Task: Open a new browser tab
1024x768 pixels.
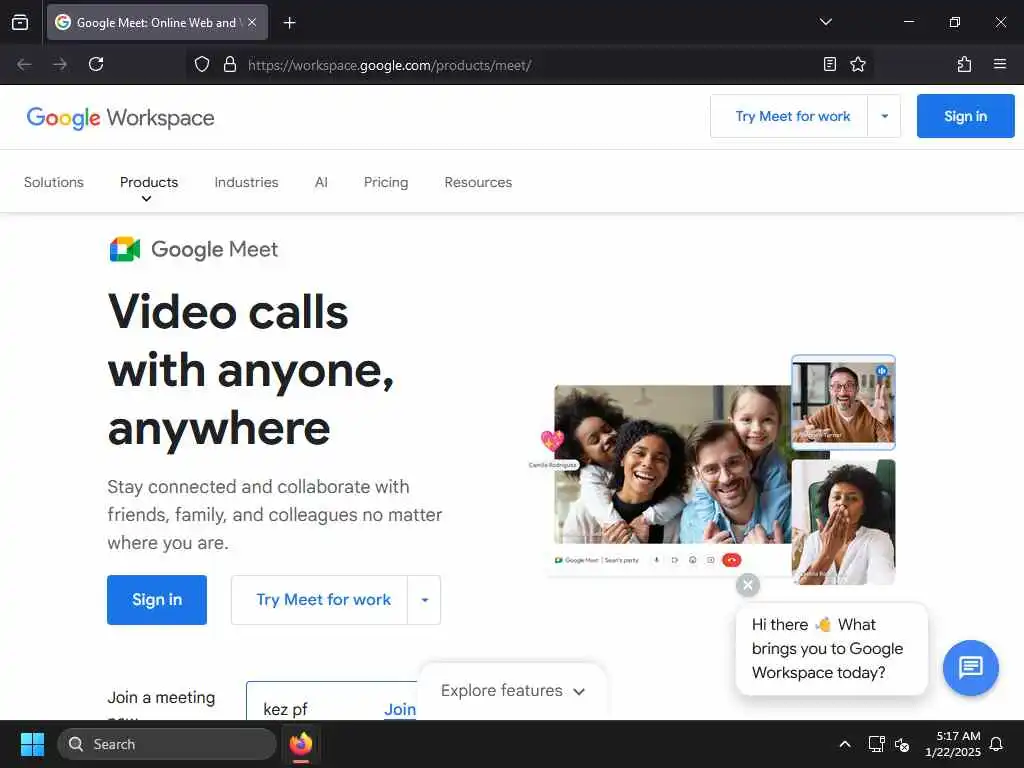Action: (x=289, y=23)
